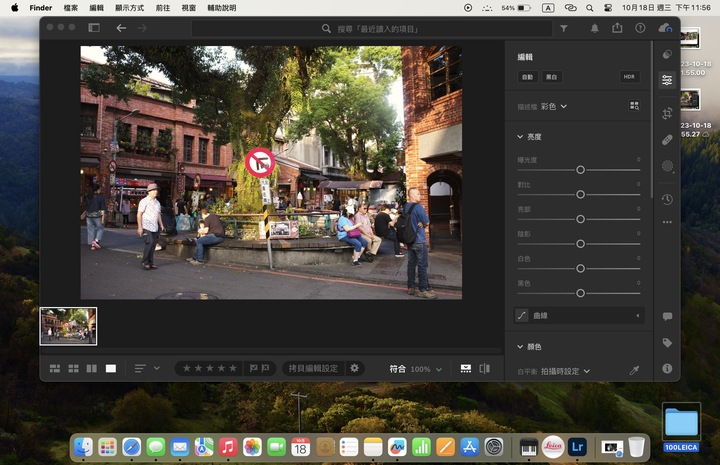The height and width of the screenshot is (465, 720).
Task: Toggle the left sidebar panel icon
Action: click(x=94, y=28)
